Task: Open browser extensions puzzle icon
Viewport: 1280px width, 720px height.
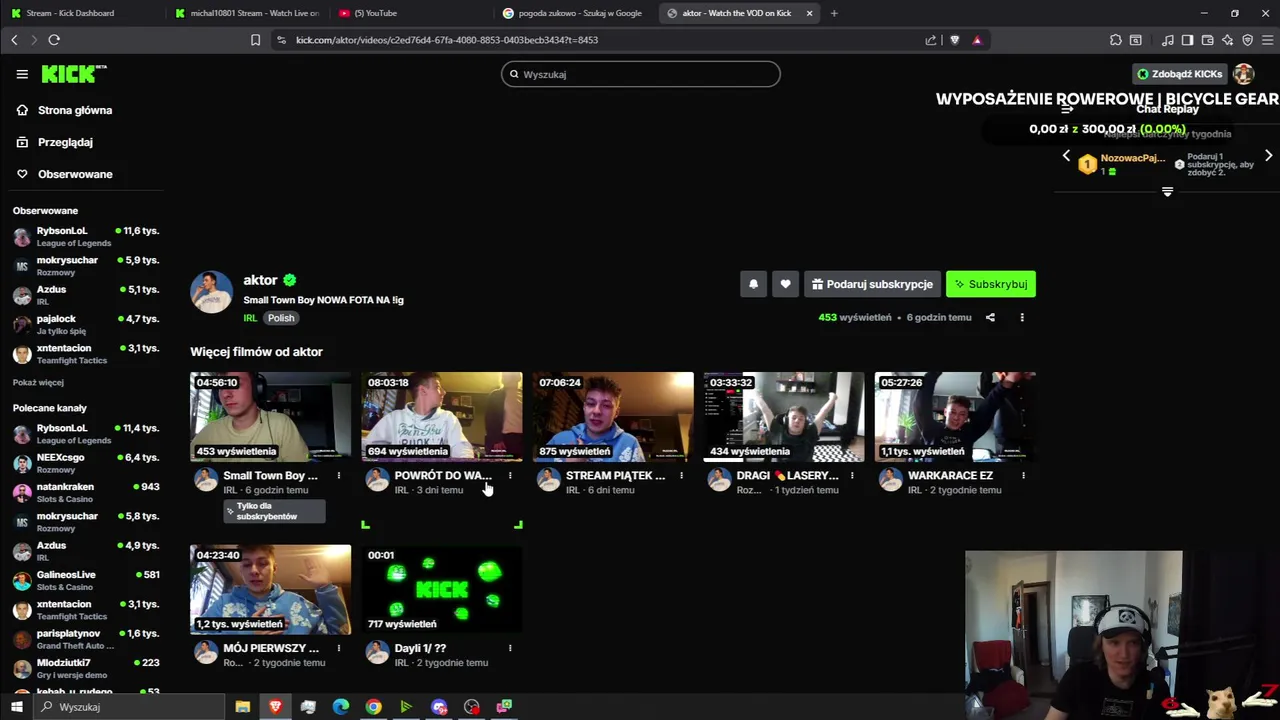Action: [1116, 40]
